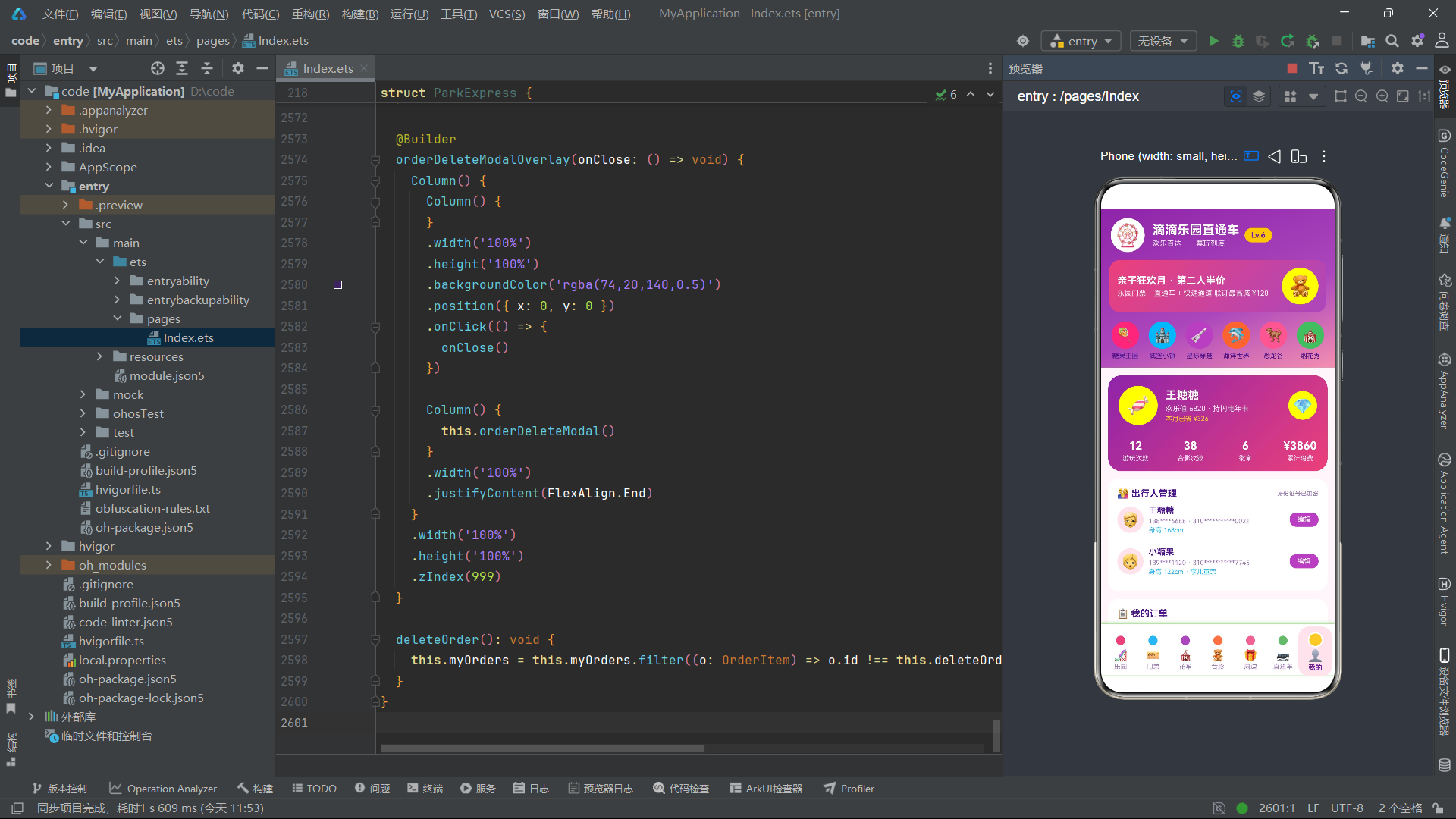Click editor horizontal scrollbar thumb
The width and height of the screenshot is (1456, 819).
click(542, 748)
